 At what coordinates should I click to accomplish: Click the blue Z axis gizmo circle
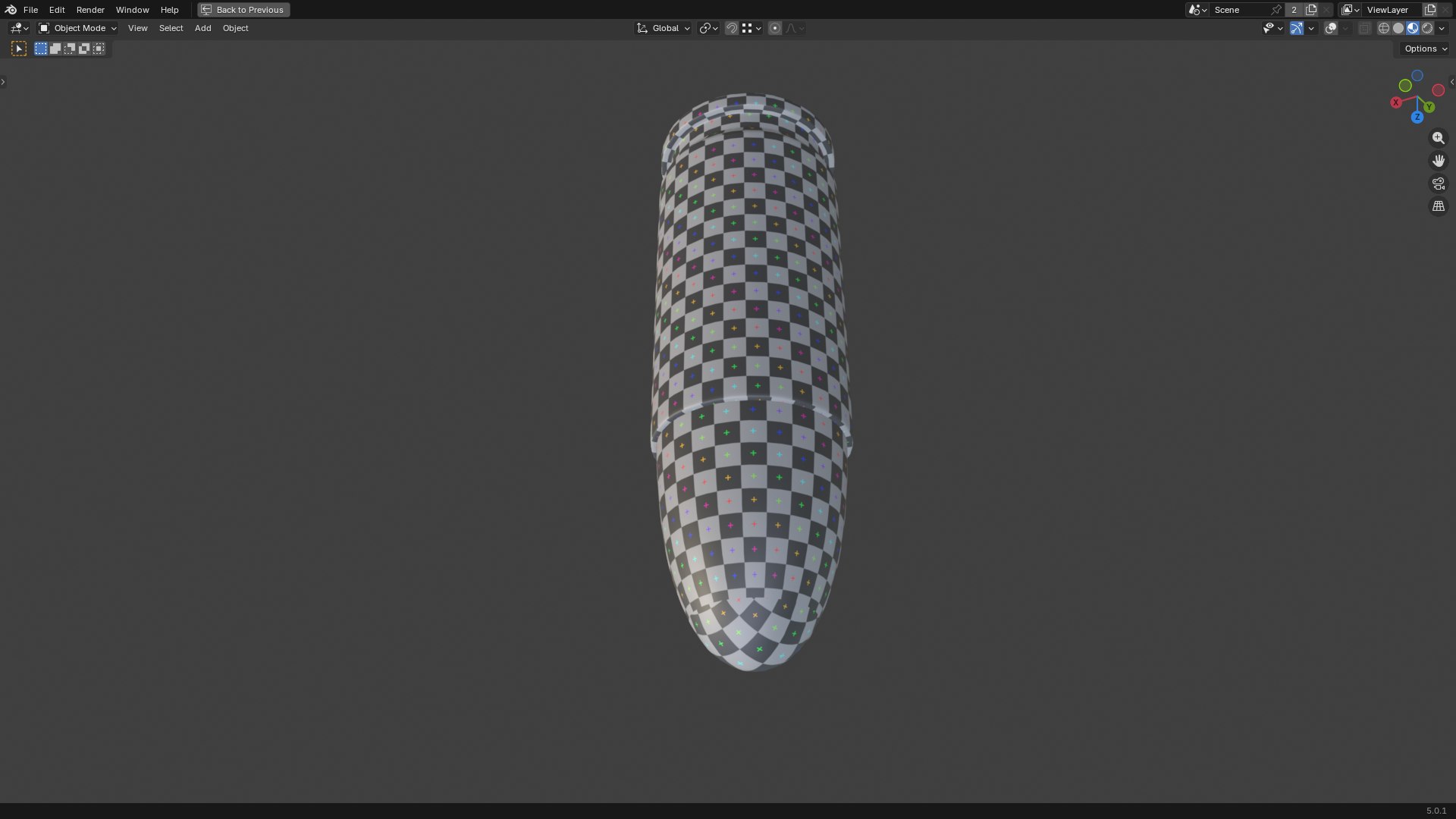click(x=1417, y=118)
